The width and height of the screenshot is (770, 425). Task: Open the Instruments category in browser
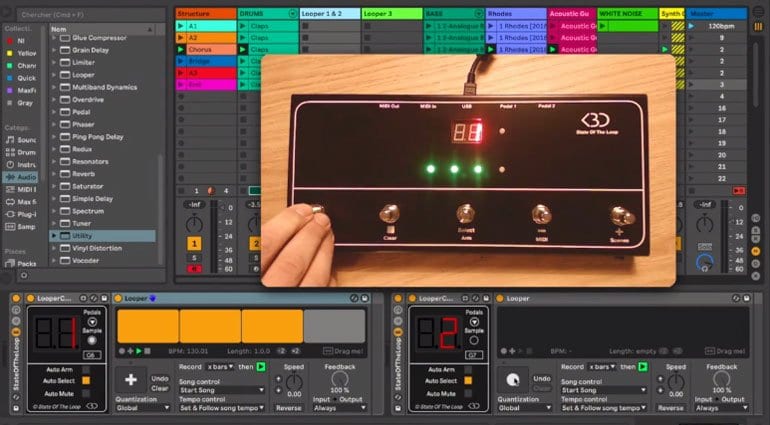(21, 165)
